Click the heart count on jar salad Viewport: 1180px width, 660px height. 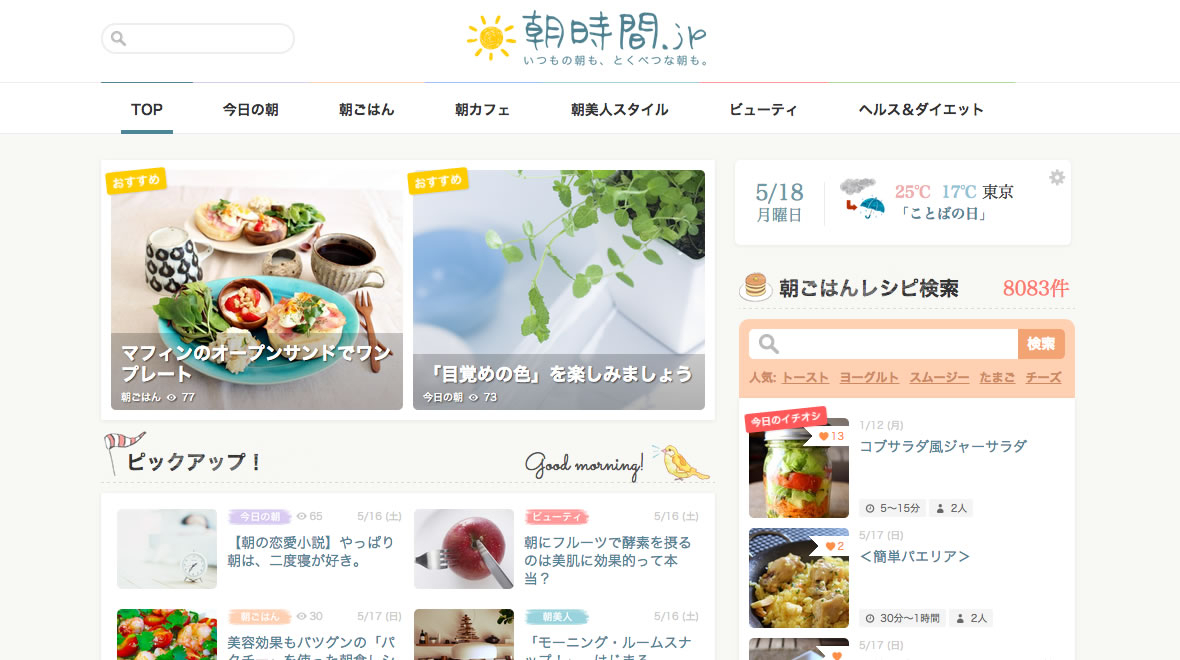(x=832, y=436)
